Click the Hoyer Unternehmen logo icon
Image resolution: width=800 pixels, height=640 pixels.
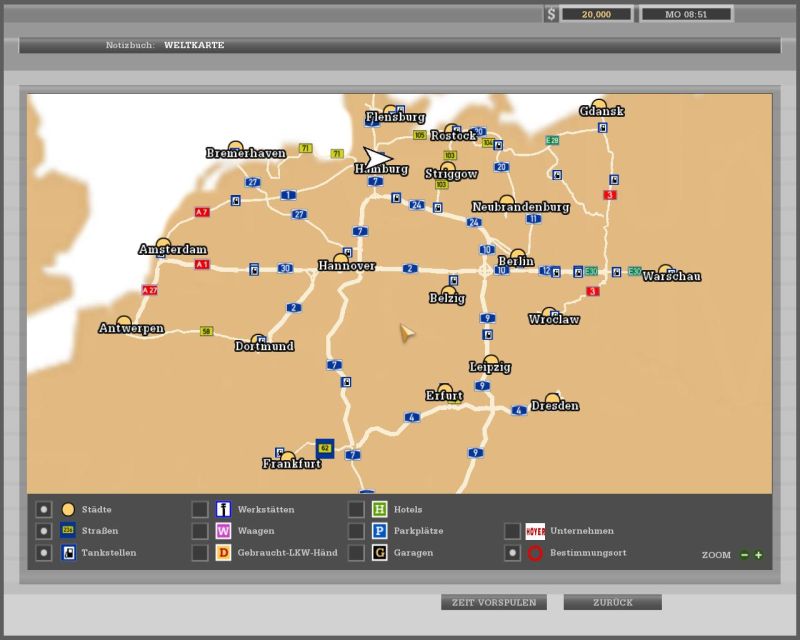pyautogui.click(x=535, y=531)
